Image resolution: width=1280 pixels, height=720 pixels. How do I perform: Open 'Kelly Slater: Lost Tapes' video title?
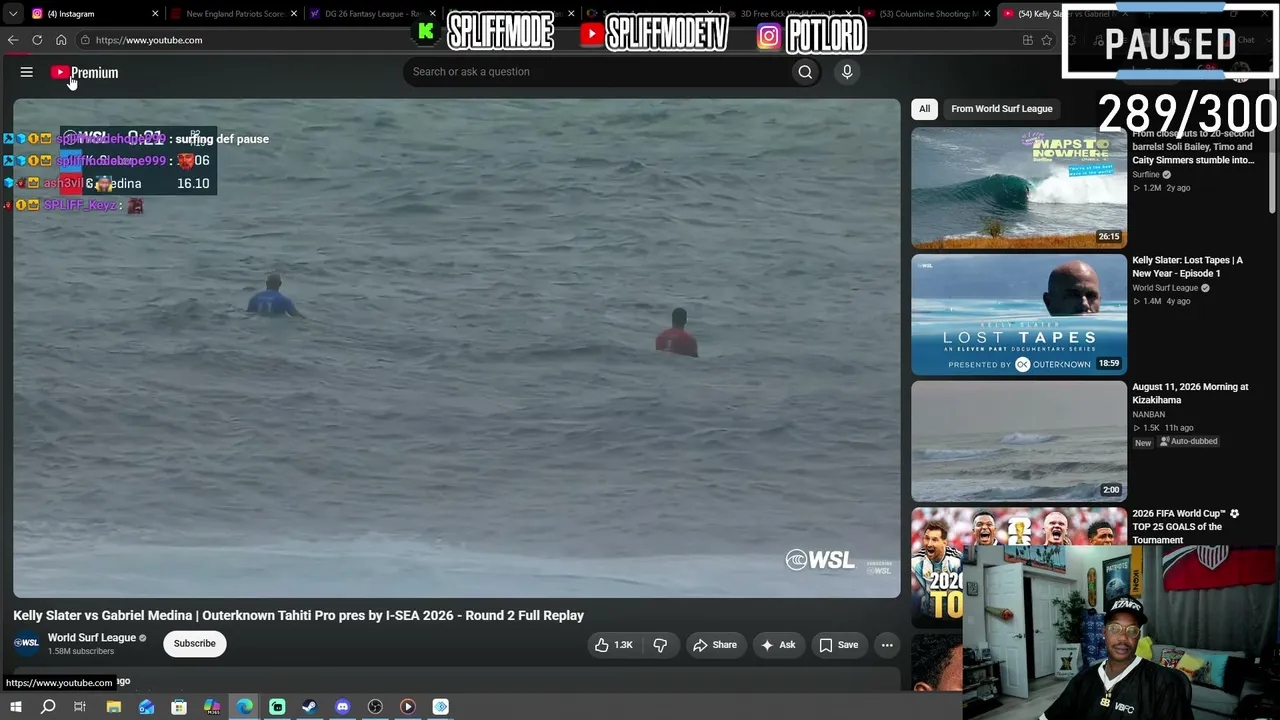pyautogui.click(x=1187, y=267)
